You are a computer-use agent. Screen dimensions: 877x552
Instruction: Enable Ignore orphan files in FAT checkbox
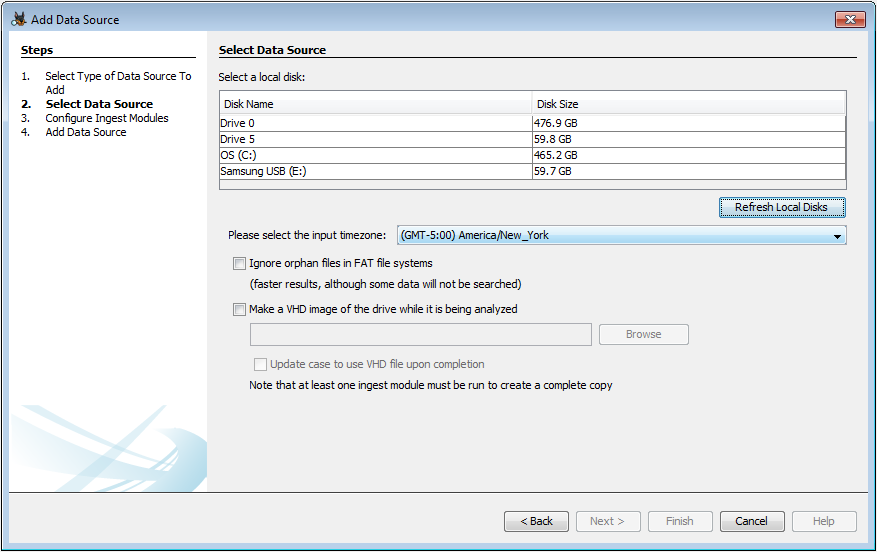[239, 264]
